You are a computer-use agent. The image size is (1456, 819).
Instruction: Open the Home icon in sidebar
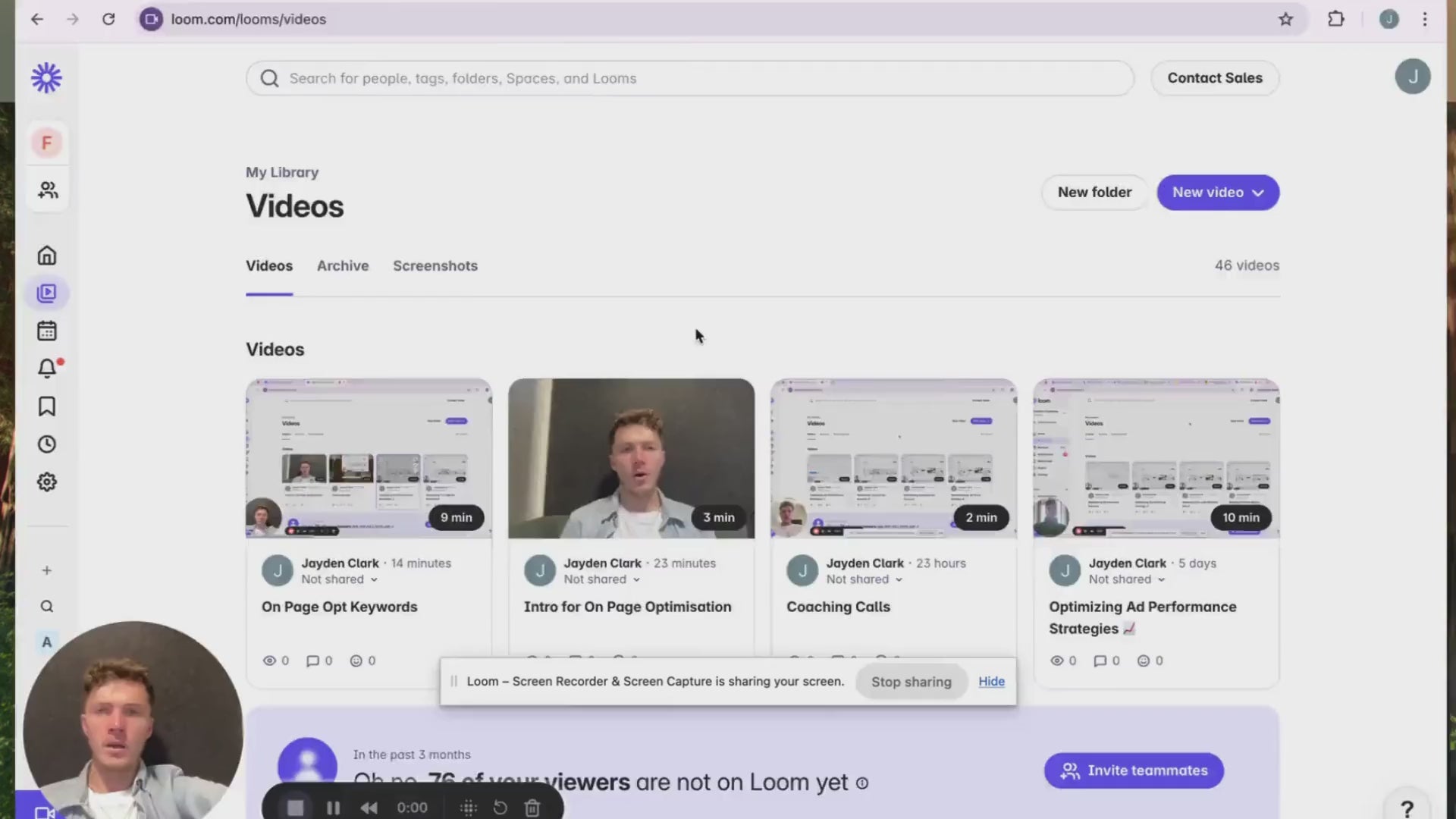[47, 256]
